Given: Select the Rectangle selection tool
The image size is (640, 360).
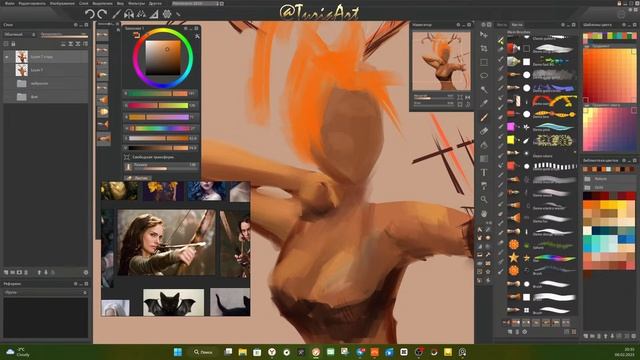Looking at the screenshot, I should point(484,62).
